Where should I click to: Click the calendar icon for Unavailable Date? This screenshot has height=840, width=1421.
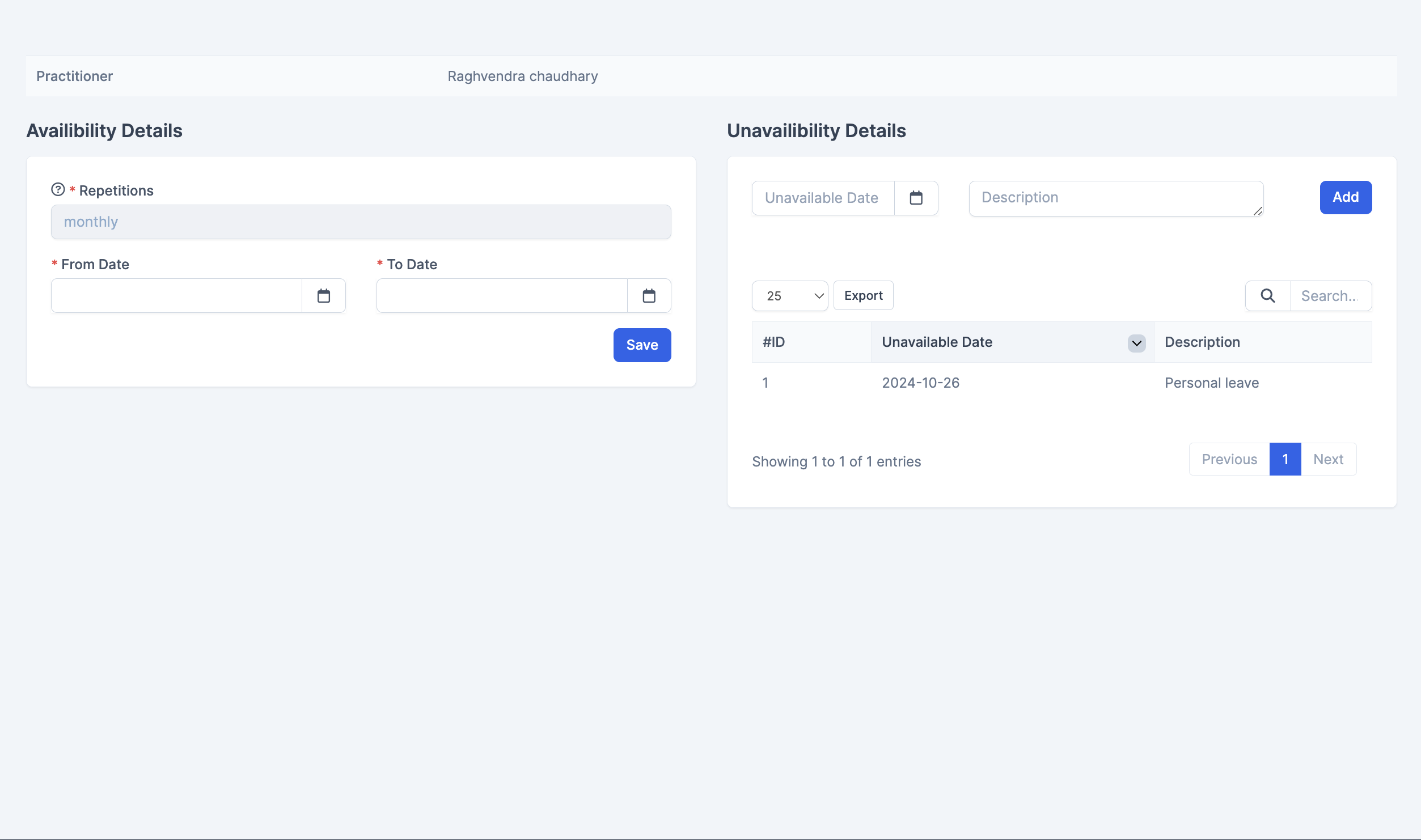tap(916, 197)
